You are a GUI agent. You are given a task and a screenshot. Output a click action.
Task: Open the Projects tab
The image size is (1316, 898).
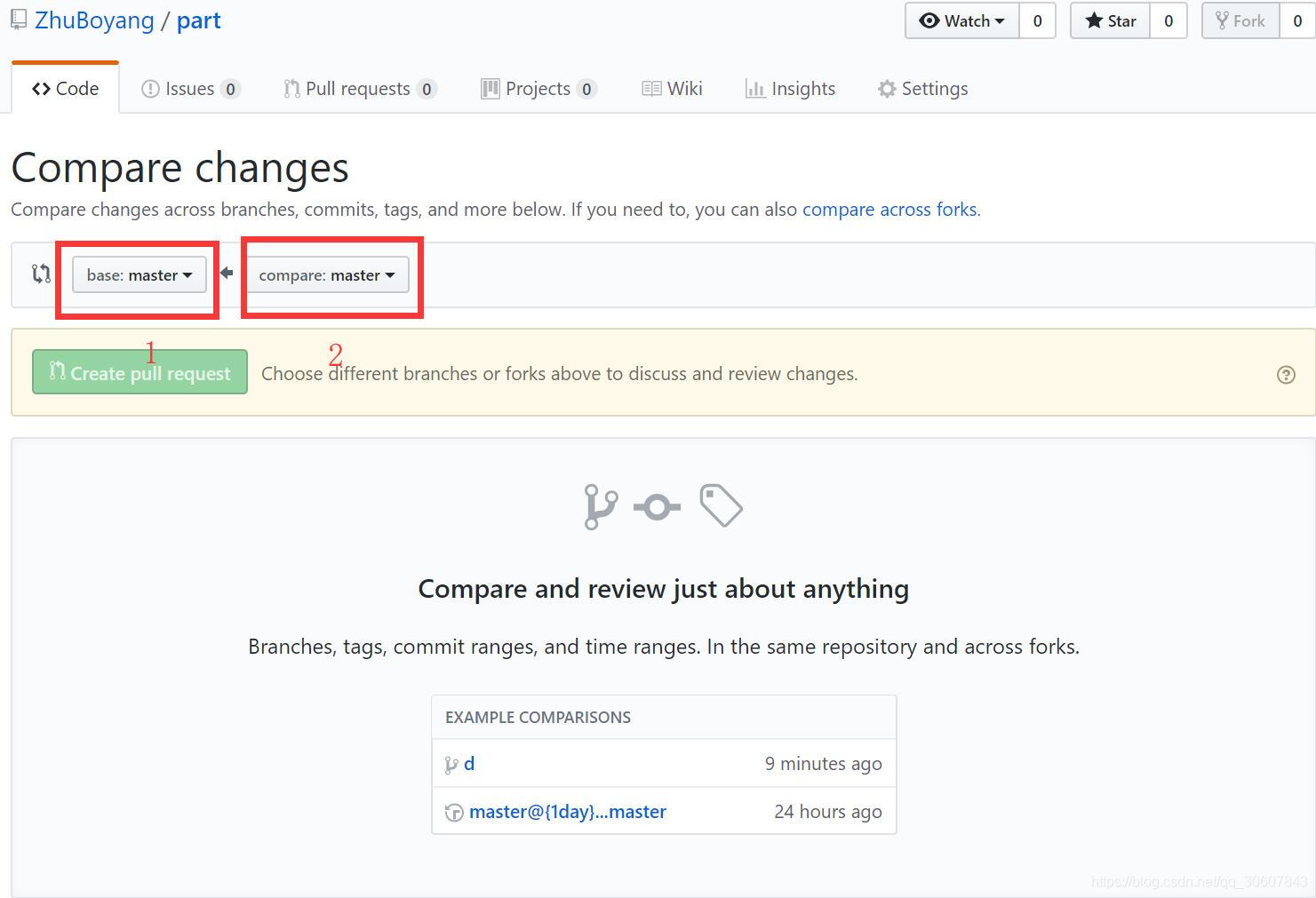coord(538,88)
